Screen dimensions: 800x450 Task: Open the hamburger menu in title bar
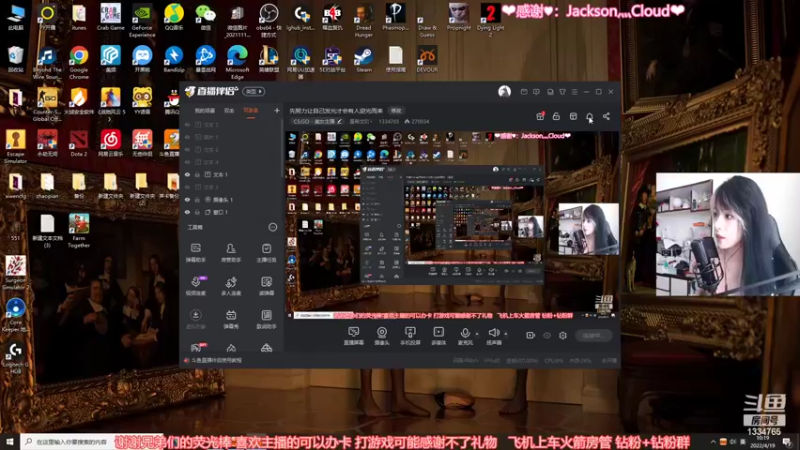[x=574, y=92]
